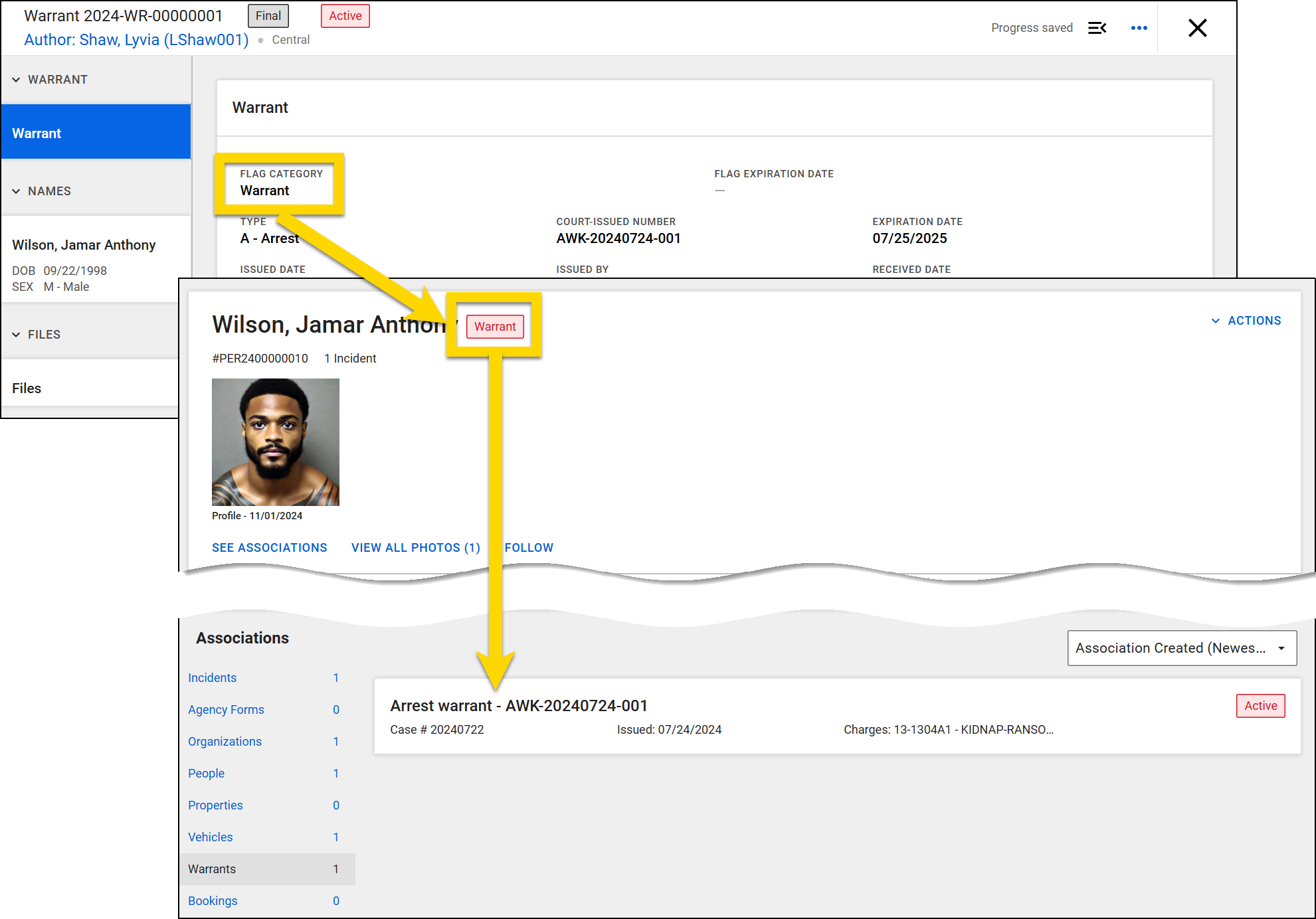
Task: Open the Association Created sort dropdown
Action: (x=1181, y=647)
